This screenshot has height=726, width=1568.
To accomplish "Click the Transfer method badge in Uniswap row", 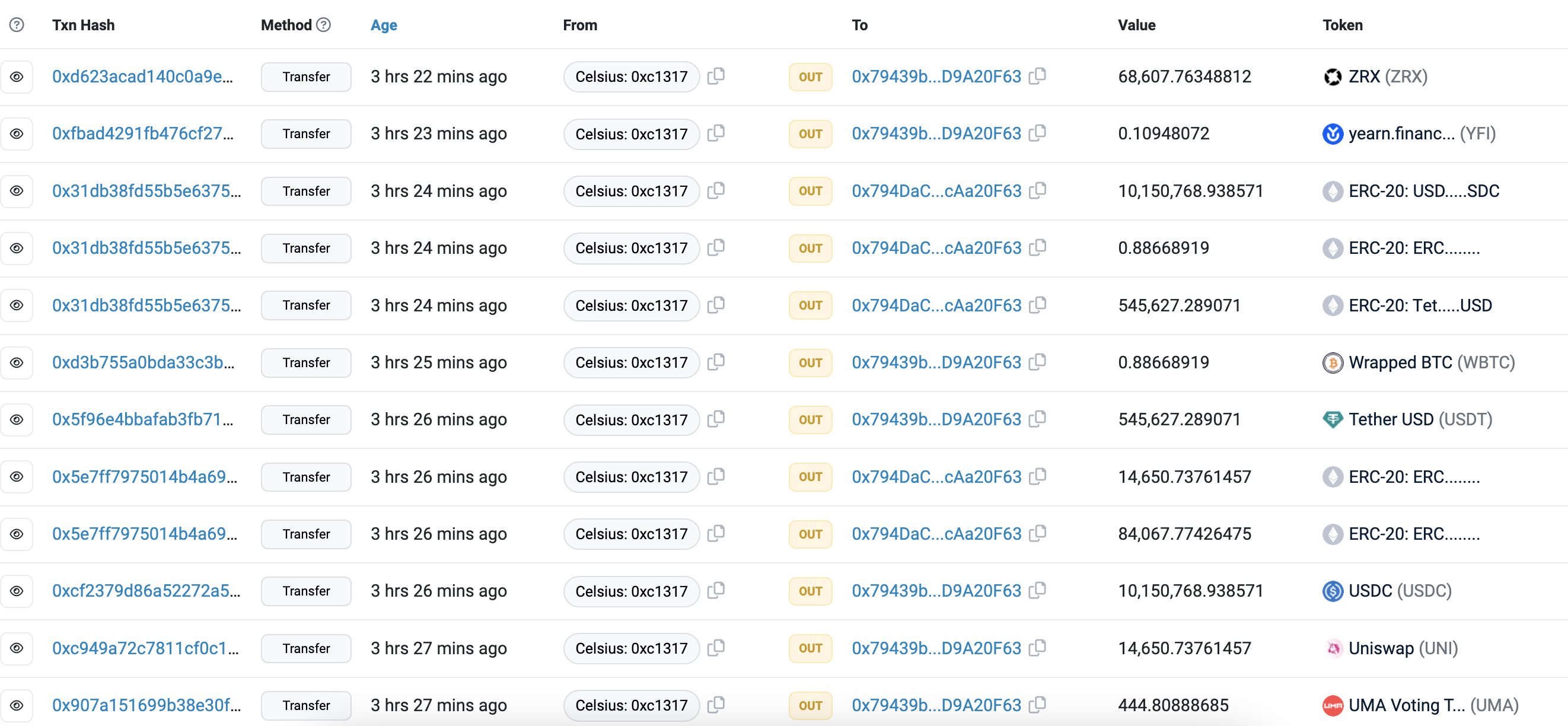I will click(x=306, y=649).
